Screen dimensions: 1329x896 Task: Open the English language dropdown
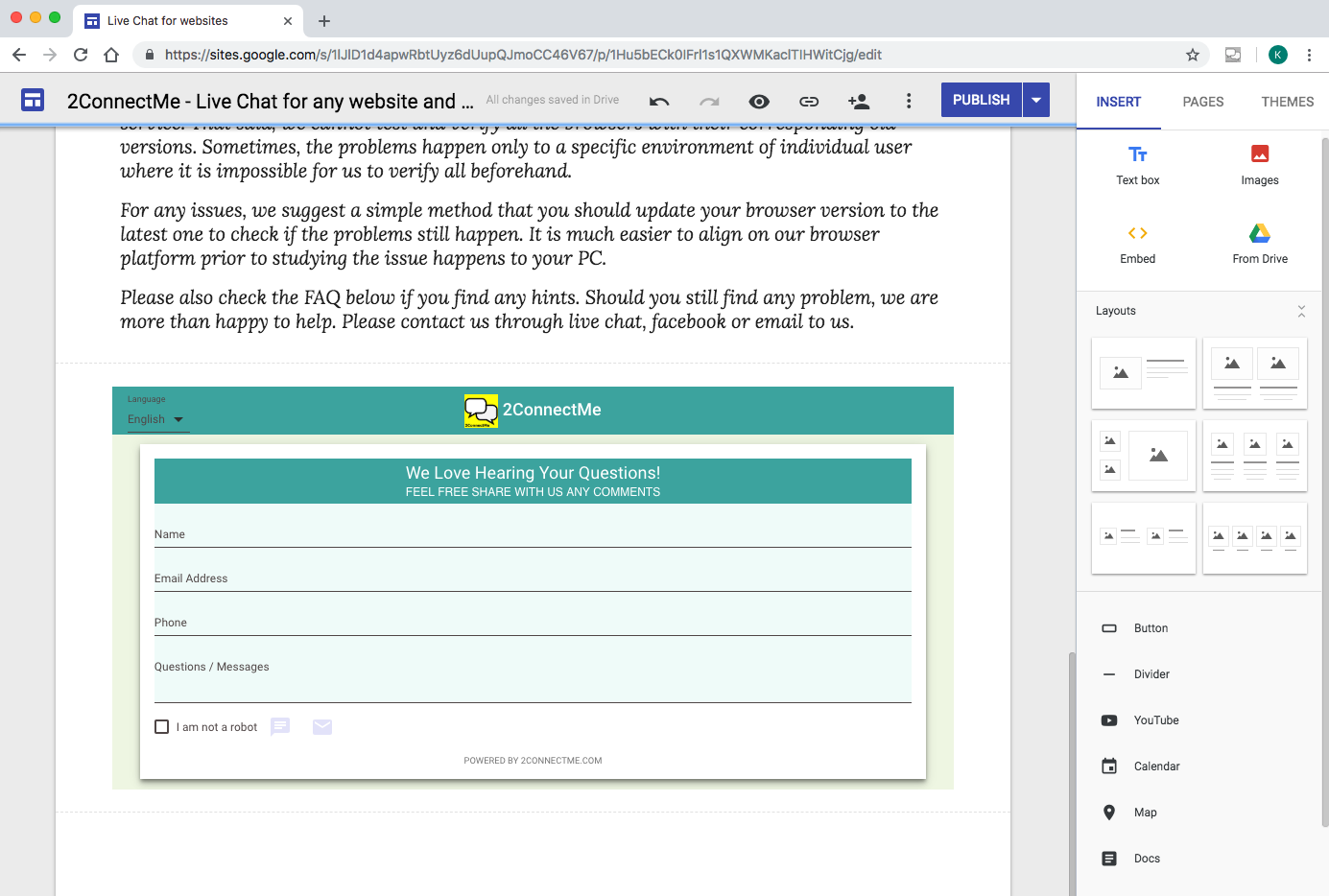point(157,419)
